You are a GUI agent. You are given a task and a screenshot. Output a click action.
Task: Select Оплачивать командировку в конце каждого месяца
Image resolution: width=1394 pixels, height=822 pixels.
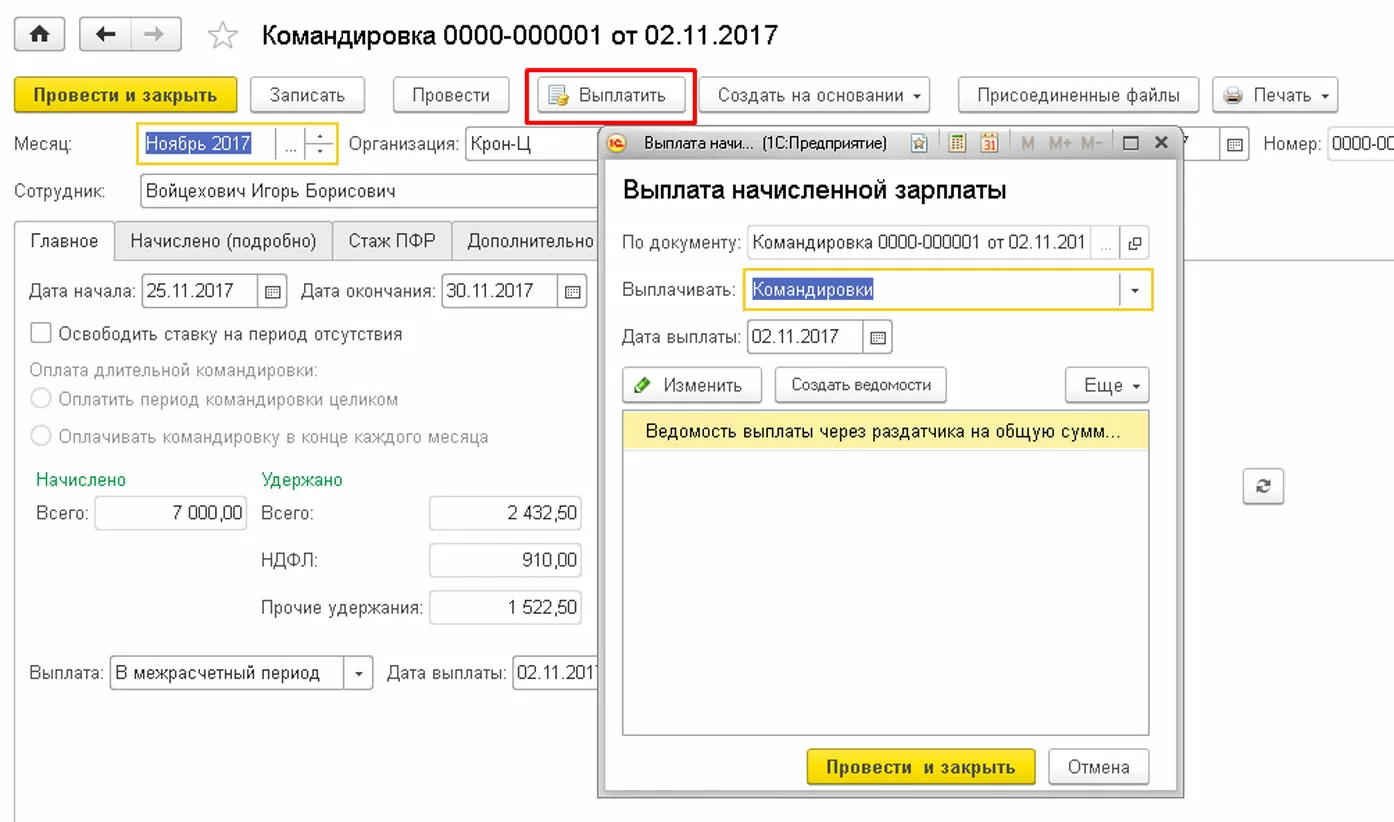(41, 436)
